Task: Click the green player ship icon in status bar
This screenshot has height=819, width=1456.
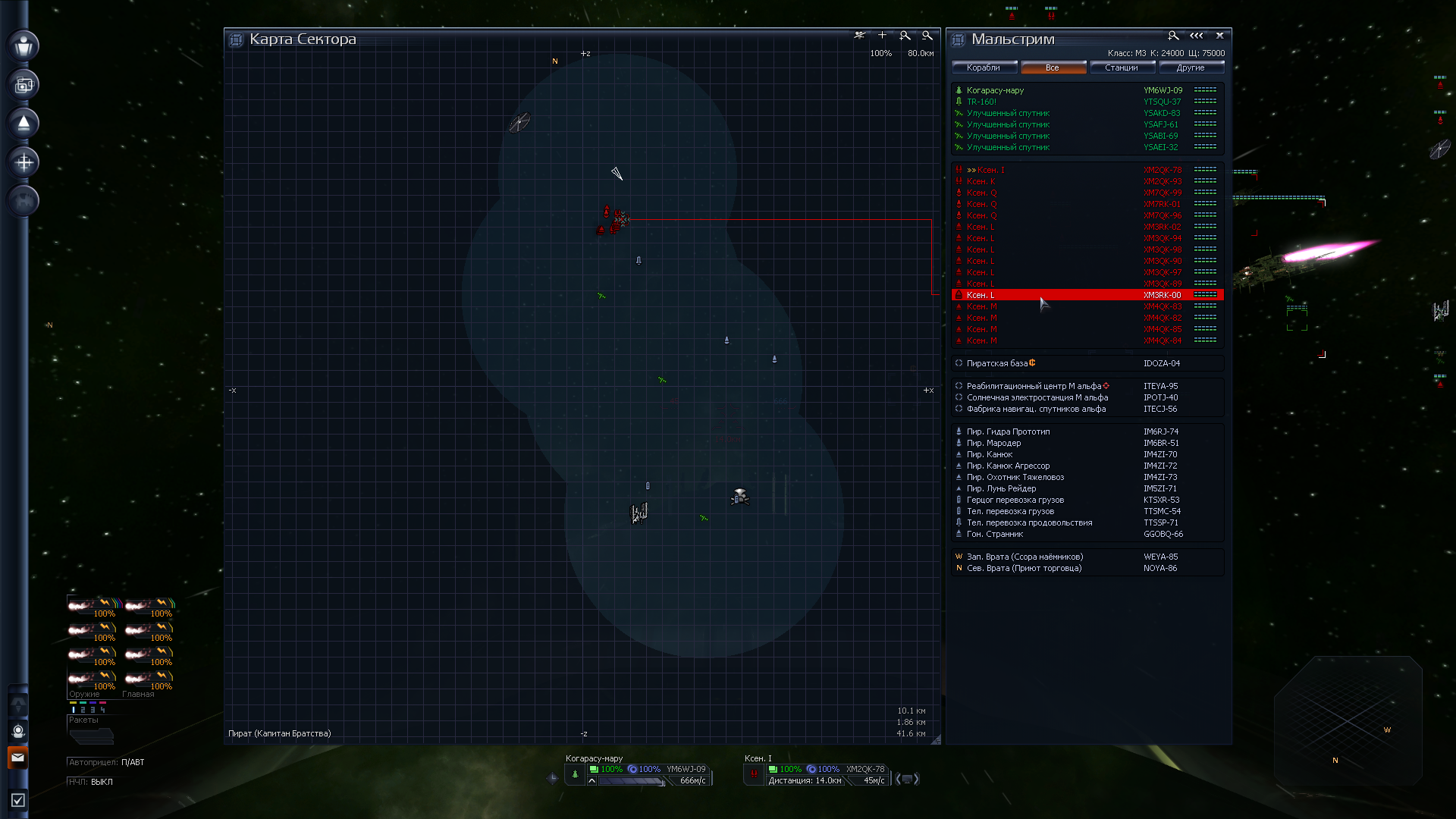Action: [x=575, y=774]
